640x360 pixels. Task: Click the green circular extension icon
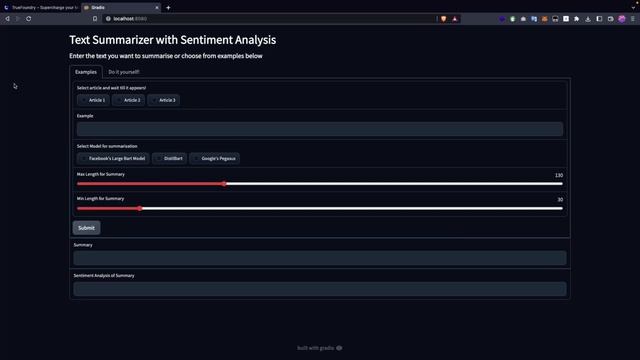pos(513,19)
